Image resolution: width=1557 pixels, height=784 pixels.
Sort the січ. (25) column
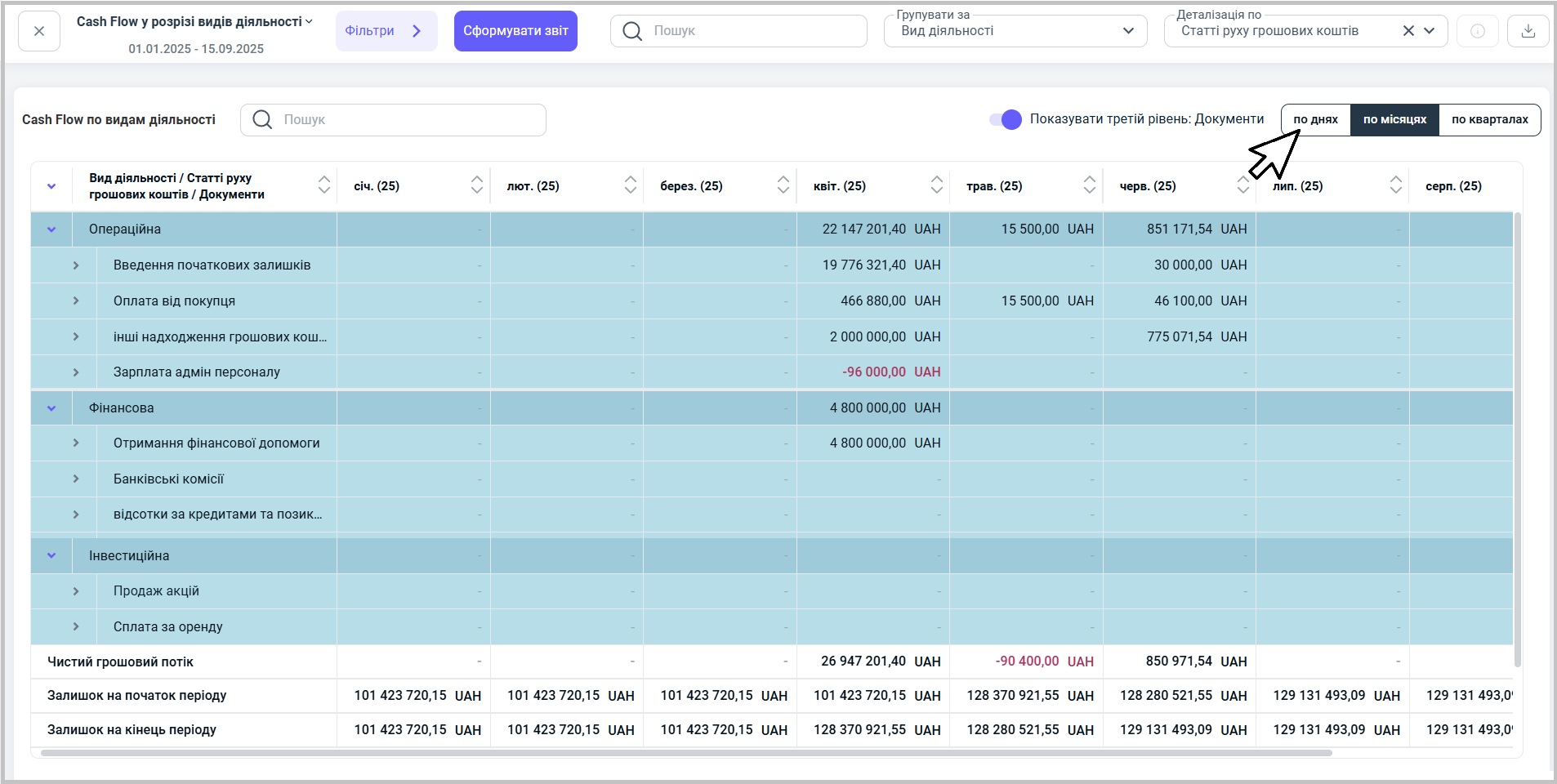pos(477,185)
